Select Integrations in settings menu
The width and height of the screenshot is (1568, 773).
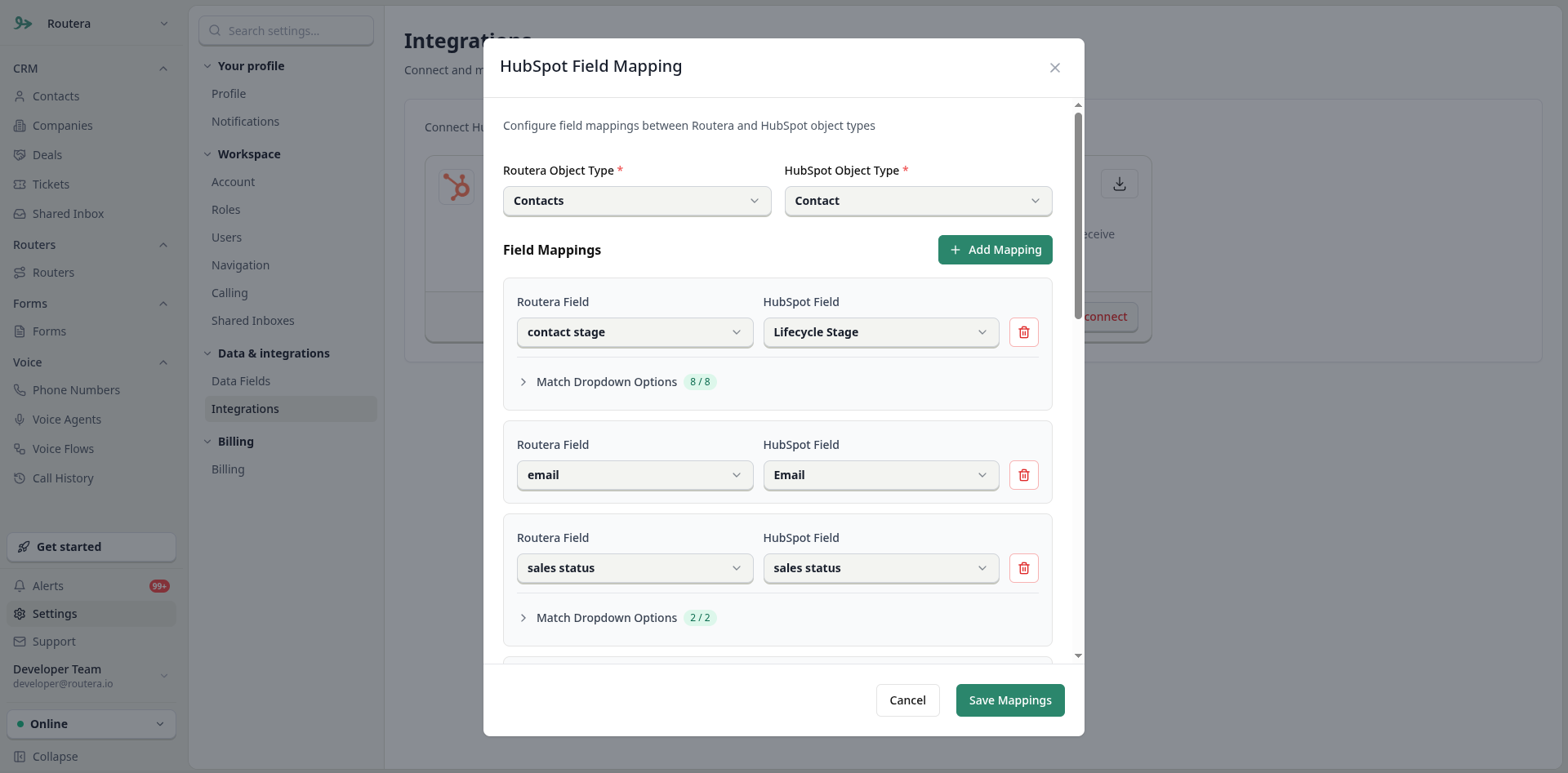(x=291, y=409)
